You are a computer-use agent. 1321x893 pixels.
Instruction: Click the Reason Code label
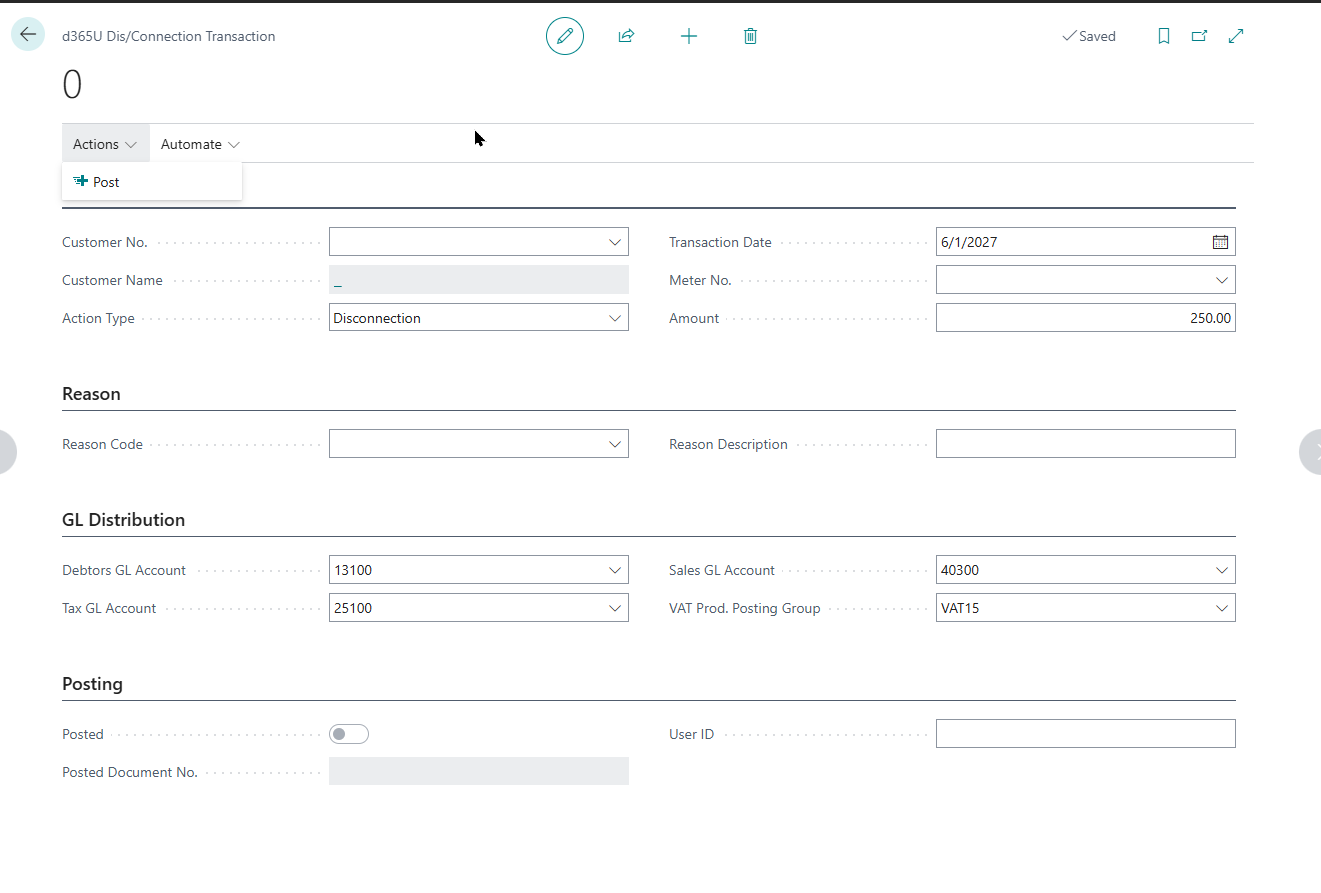tap(102, 444)
